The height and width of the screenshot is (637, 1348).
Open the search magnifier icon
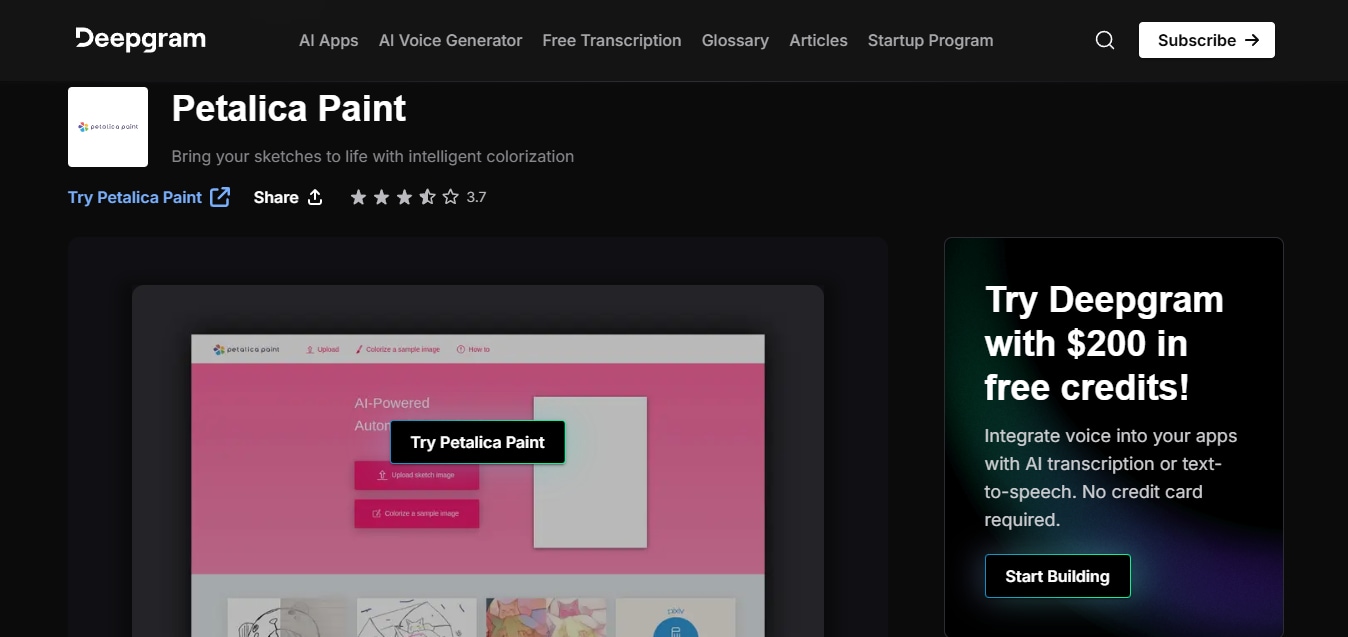coord(1105,40)
